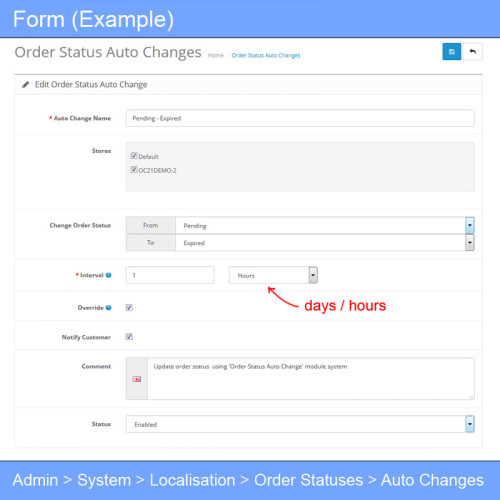The width and height of the screenshot is (500, 500).
Task: Disable the Notify Customer checkbox
Action: [129, 337]
